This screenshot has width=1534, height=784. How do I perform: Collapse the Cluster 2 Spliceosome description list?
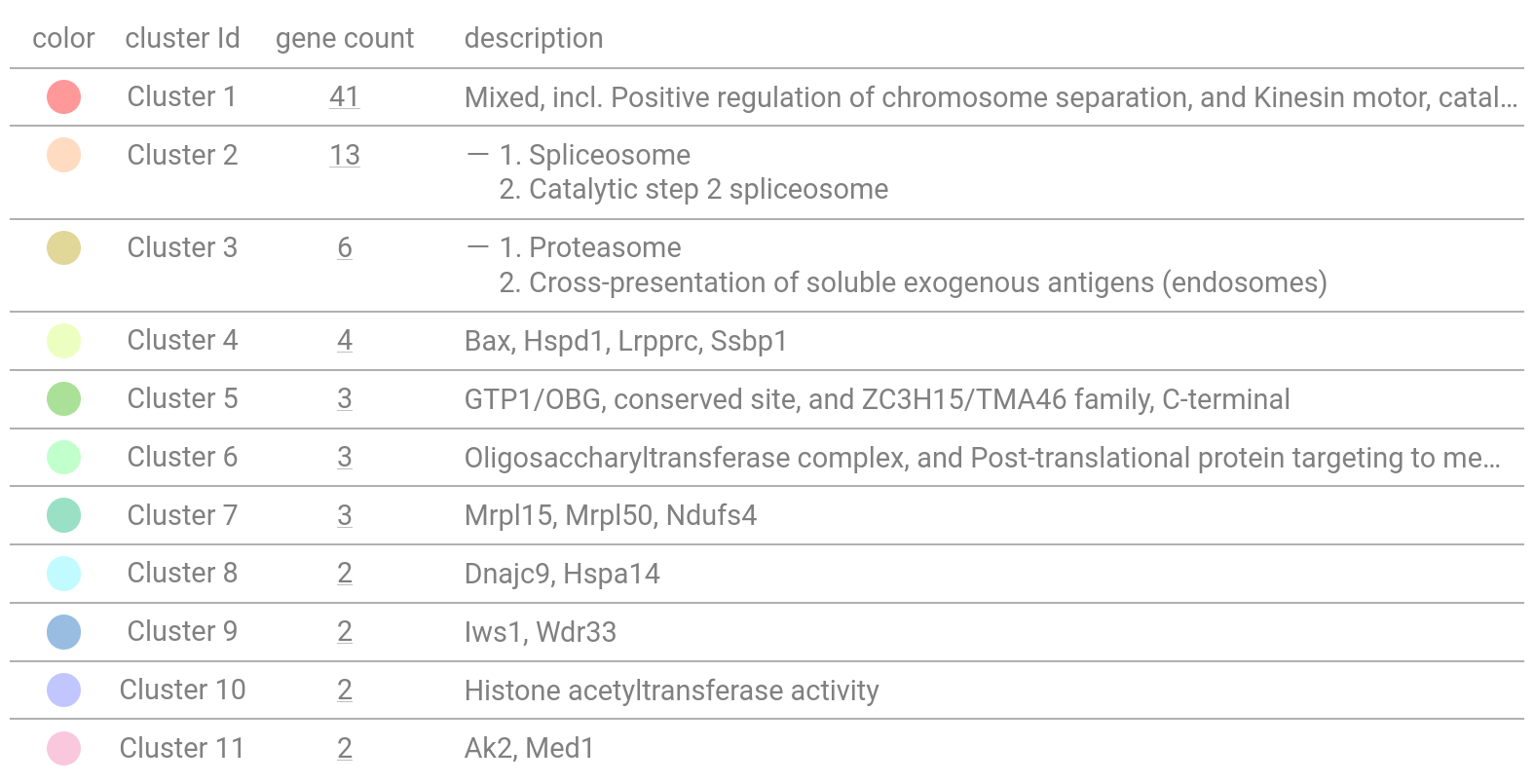477,156
